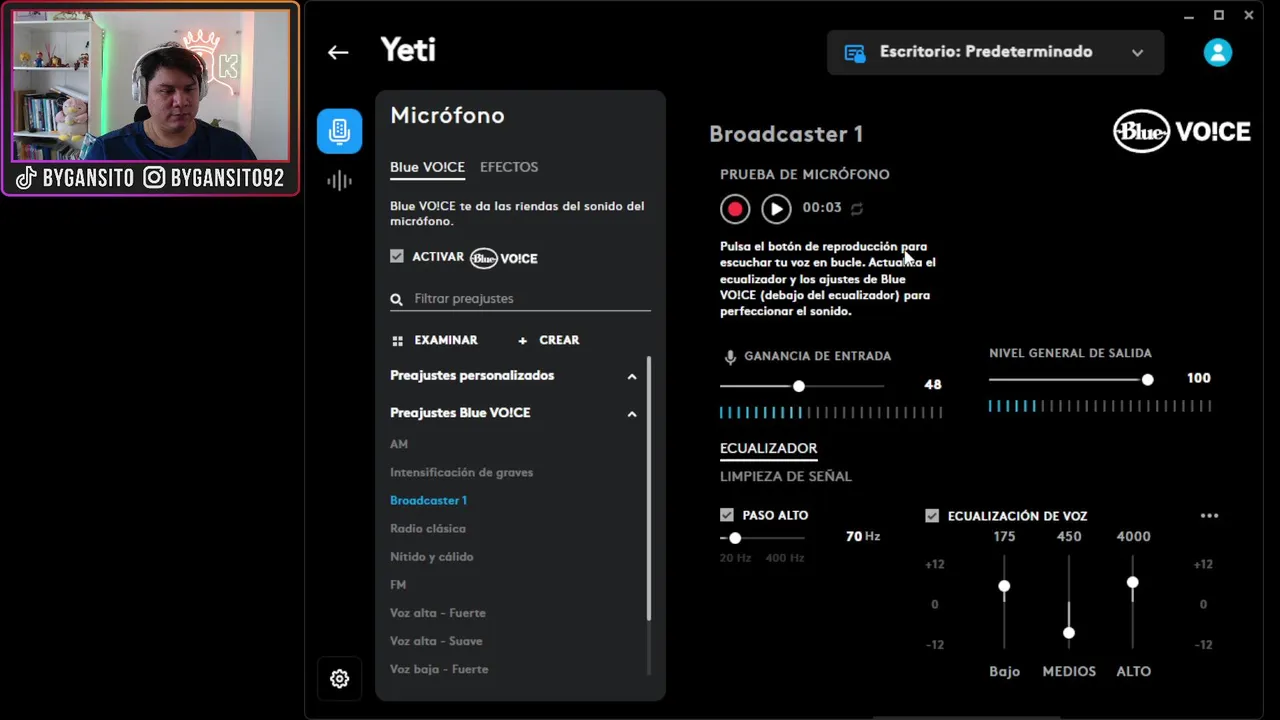Click the preset list vertical scrollbar
This screenshot has height=720, width=1280.
649,488
